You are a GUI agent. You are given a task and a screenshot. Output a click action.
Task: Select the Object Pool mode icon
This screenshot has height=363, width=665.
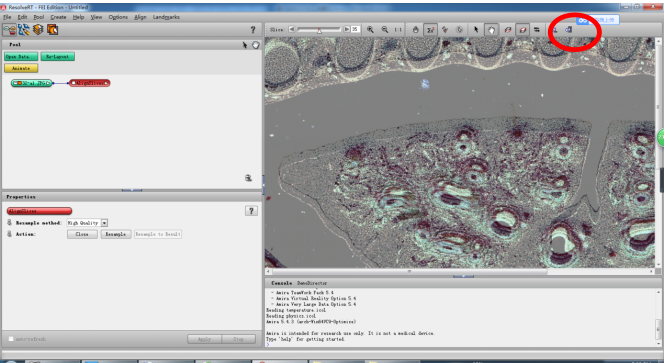click(9, 30)
